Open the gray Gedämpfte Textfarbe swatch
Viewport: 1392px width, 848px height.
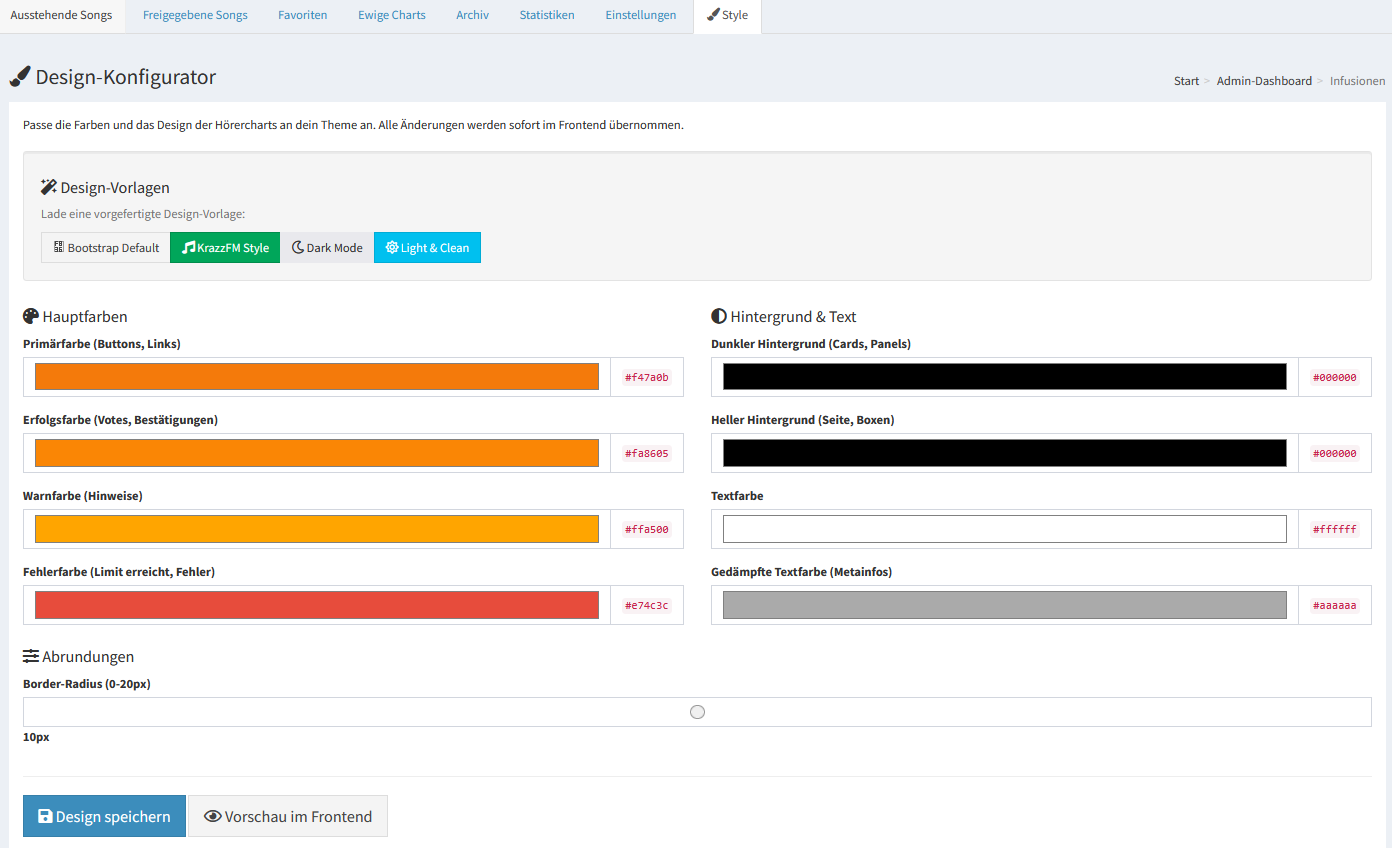[x=1004, y=605]
